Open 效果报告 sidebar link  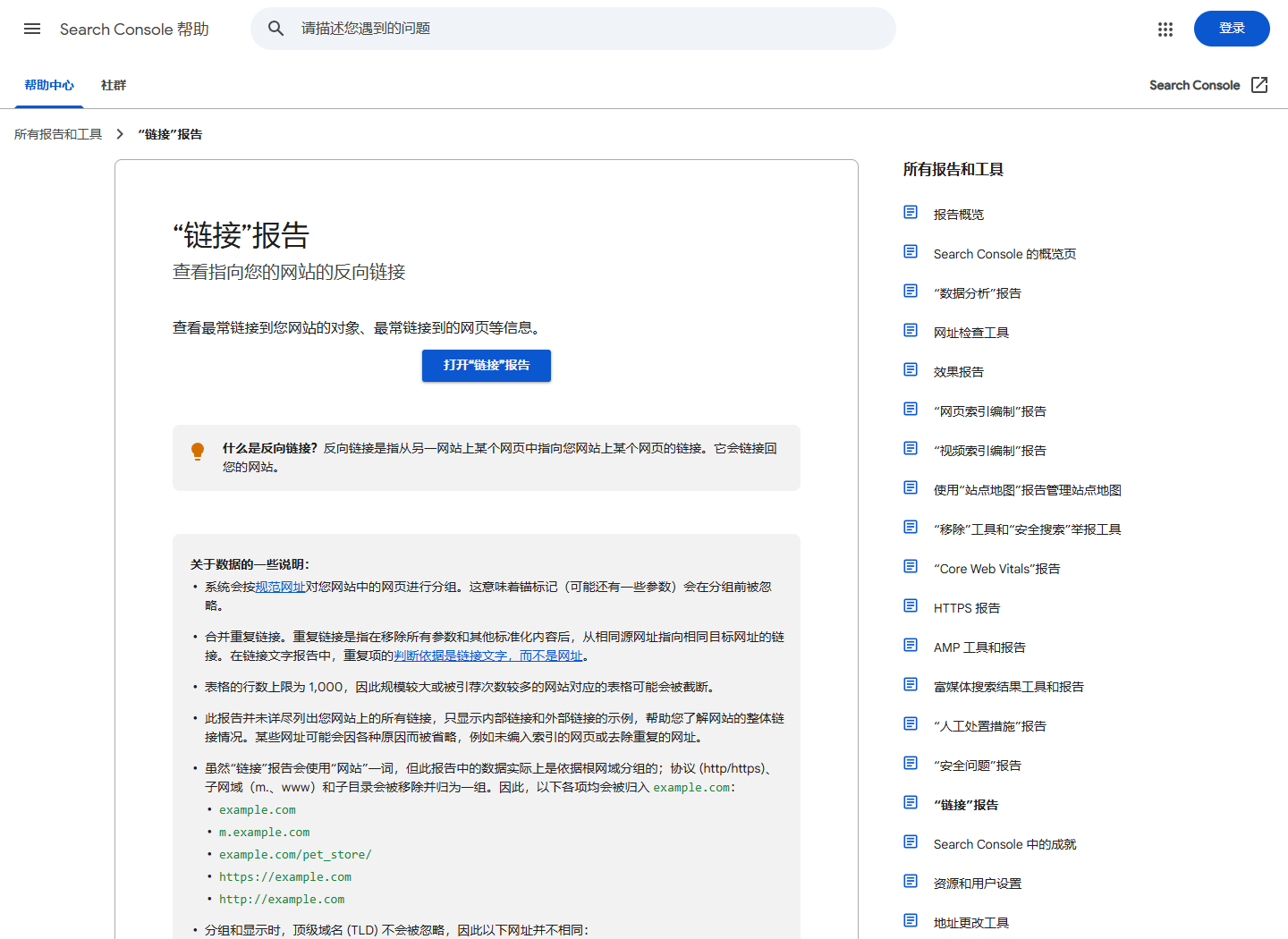[959, 372]
